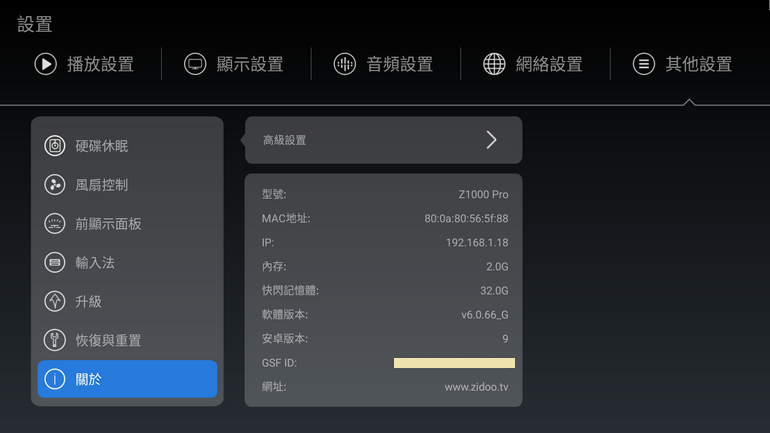Click the MAC地址: label
This screenshot has height=433, width=770.
(x=286, y=218)
